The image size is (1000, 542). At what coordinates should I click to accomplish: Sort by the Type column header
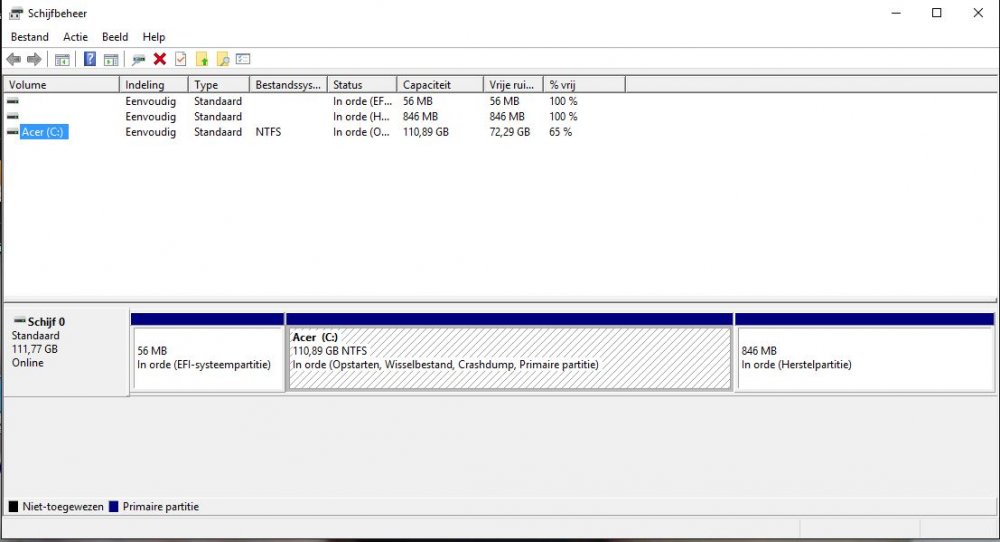pos(219,85)
